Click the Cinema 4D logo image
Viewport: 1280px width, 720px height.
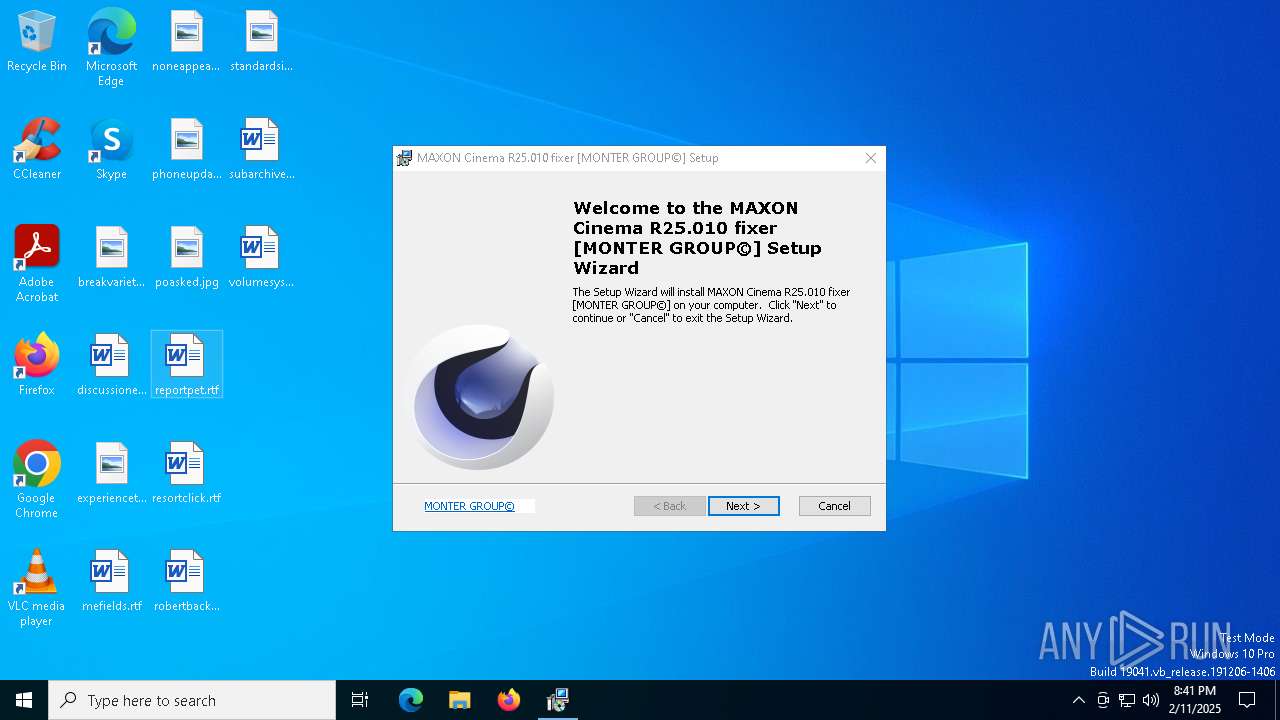click(x=481, y=397)
